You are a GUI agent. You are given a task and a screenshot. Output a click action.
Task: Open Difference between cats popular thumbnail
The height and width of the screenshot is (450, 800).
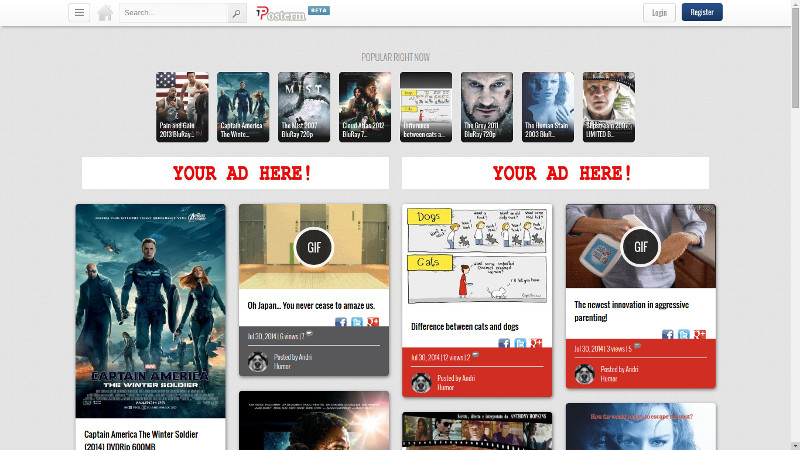pos(426,107)
